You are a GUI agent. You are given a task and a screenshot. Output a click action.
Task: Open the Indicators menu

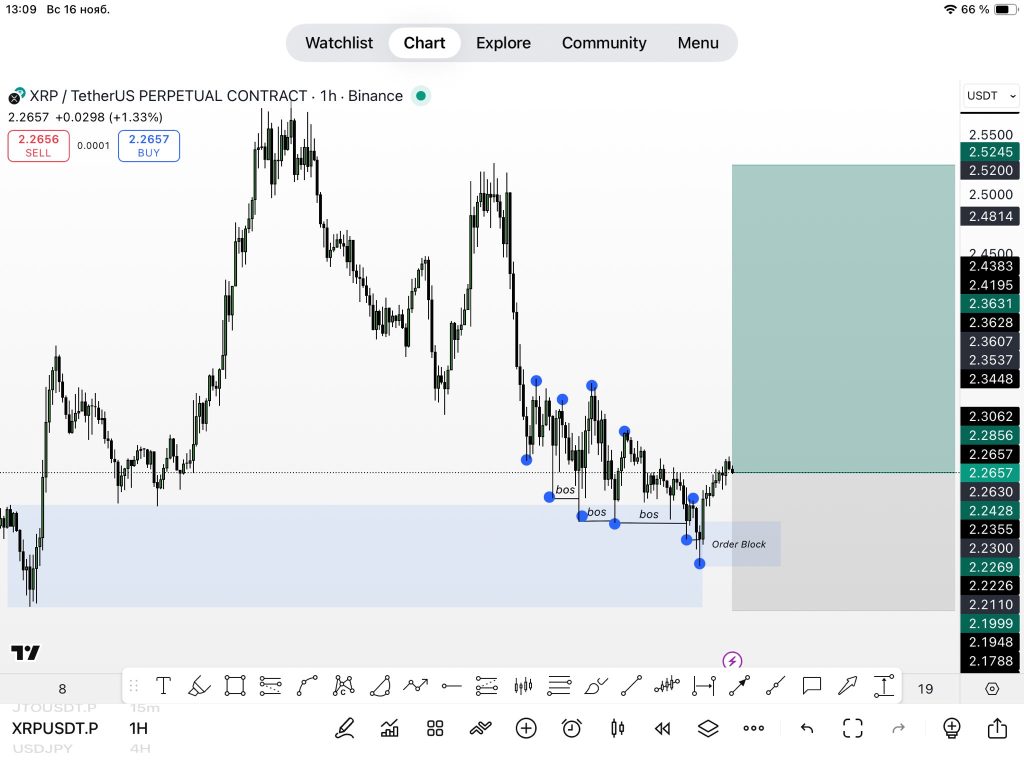click(x=390, y=728)
